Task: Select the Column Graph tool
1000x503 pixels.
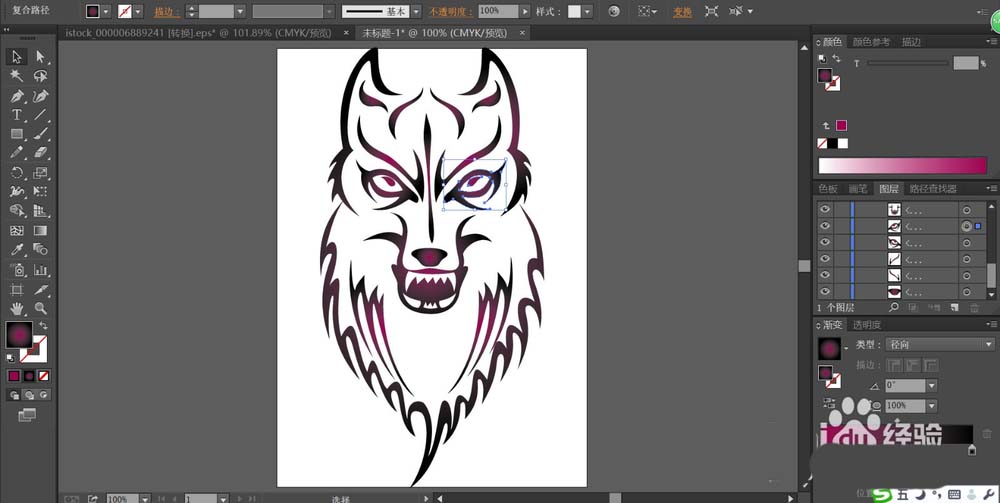Action: [x=41, y=270]
